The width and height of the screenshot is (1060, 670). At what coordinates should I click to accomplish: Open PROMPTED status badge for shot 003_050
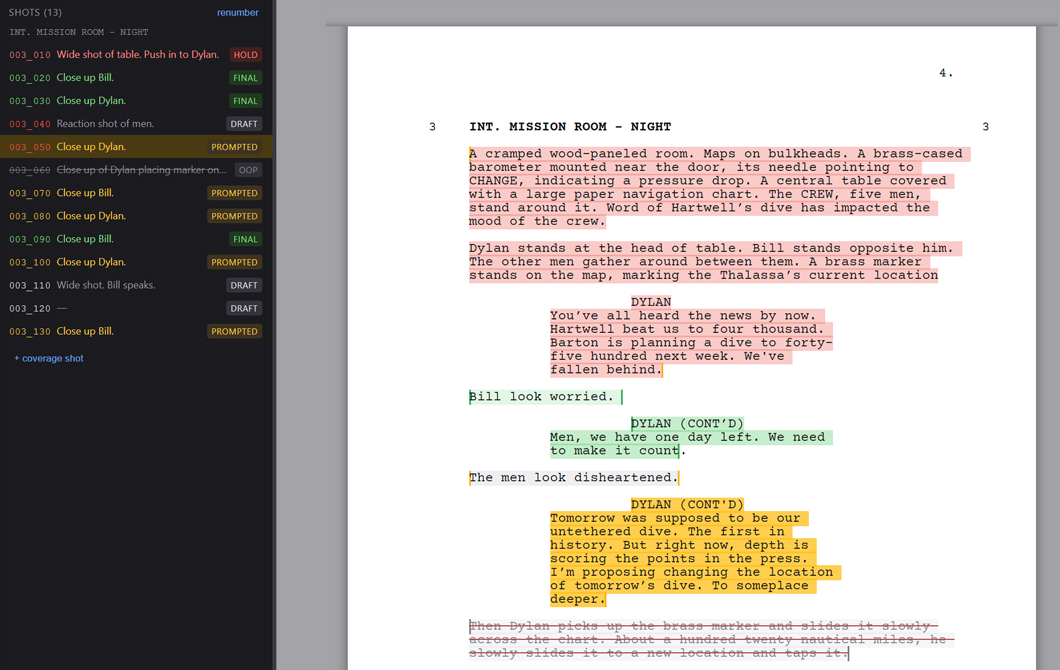pyautogui.click(x=235, y=147)
